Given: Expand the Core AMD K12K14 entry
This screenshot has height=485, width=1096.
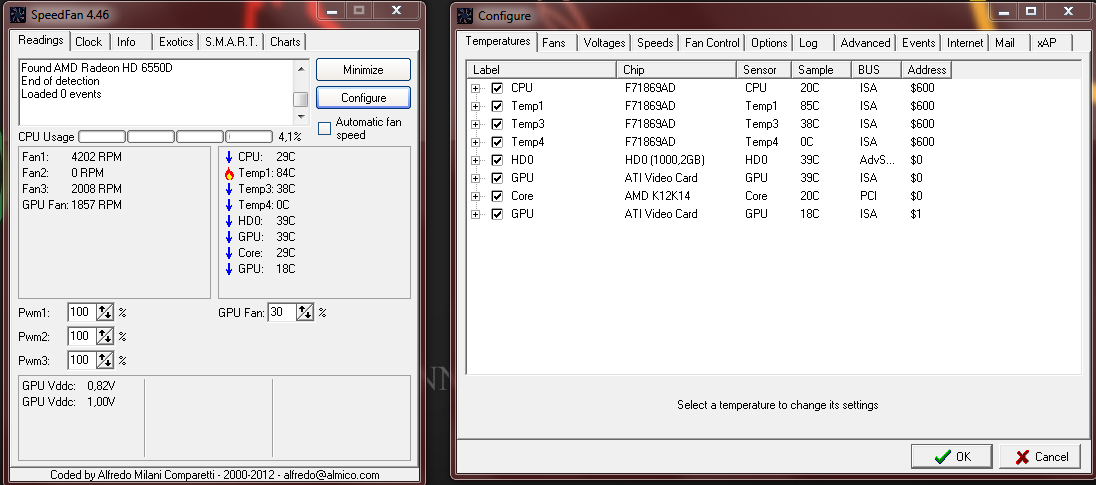Looking at the screenshot, I should (x=476, y=196).
